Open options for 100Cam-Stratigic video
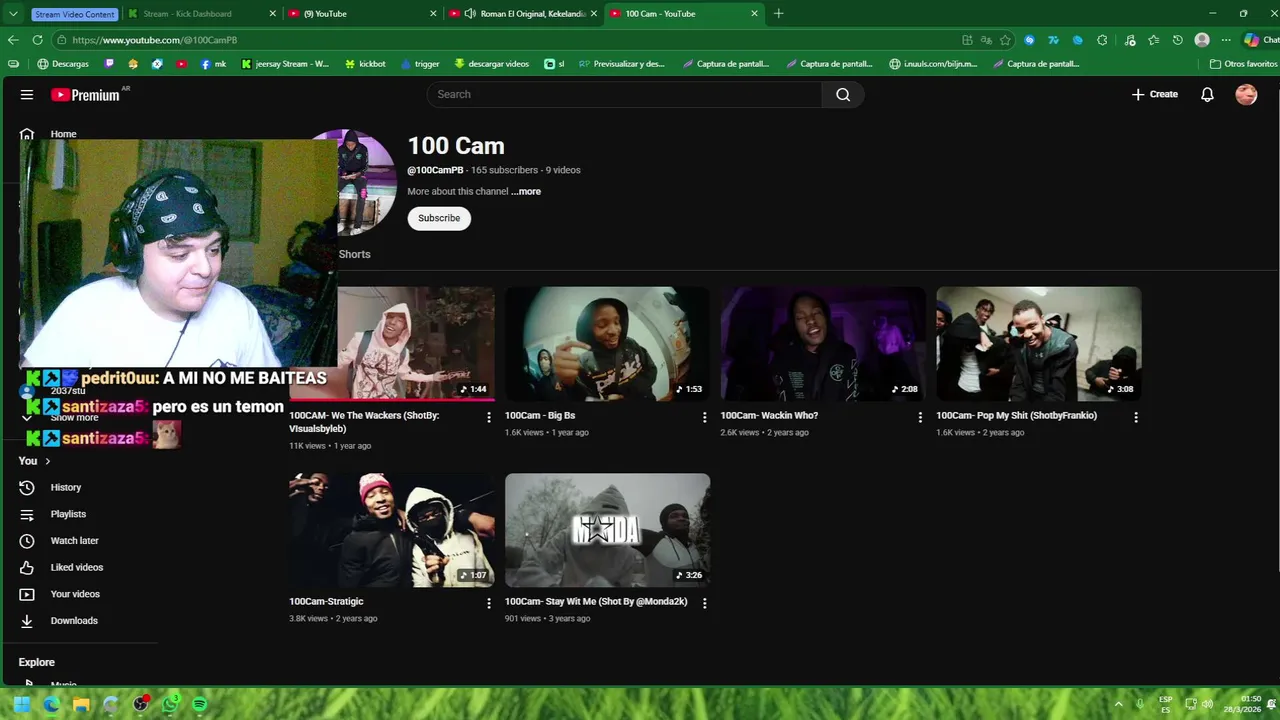 pos(489,603)
